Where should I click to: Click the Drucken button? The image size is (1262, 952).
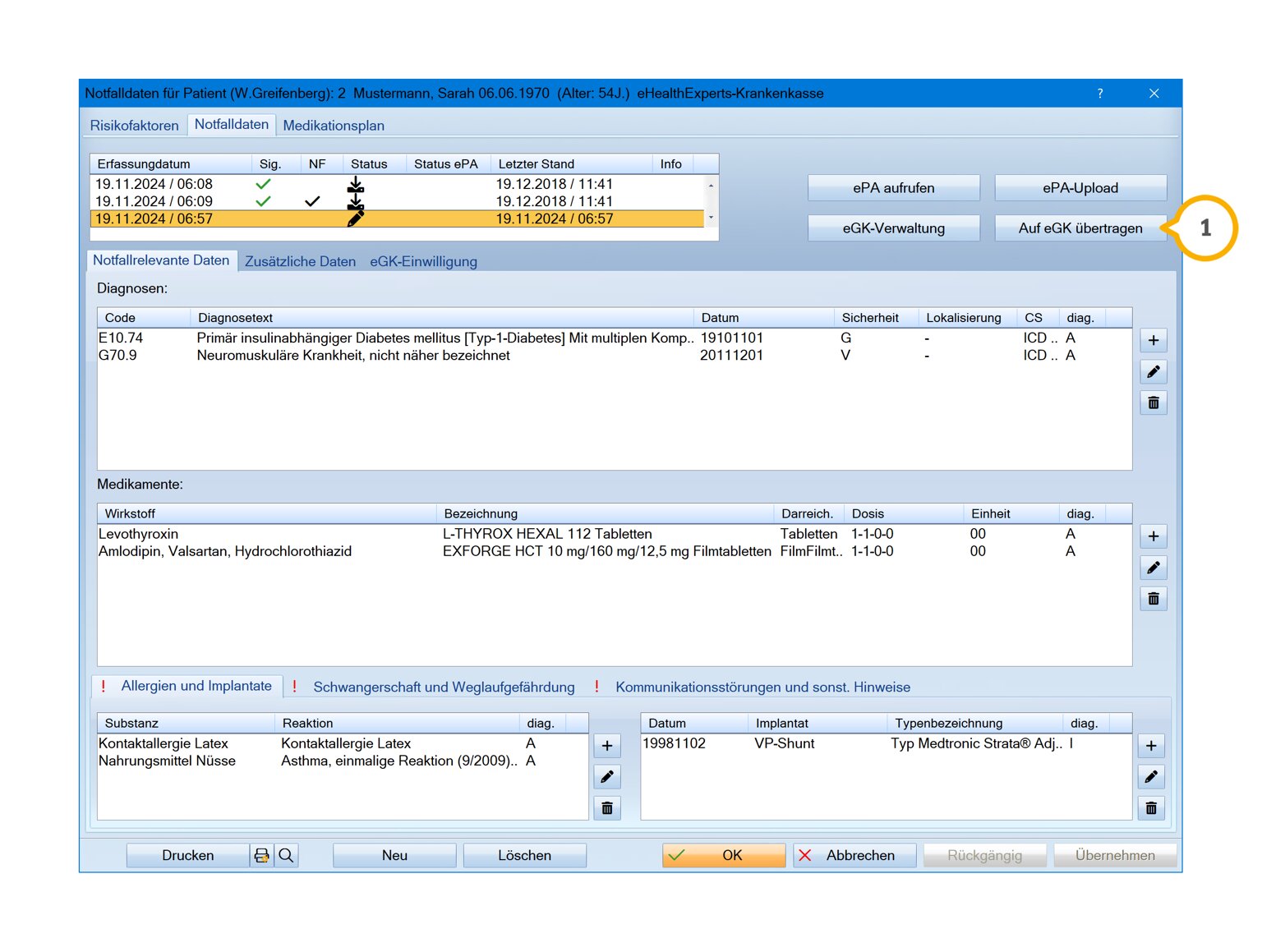point(188,855)
